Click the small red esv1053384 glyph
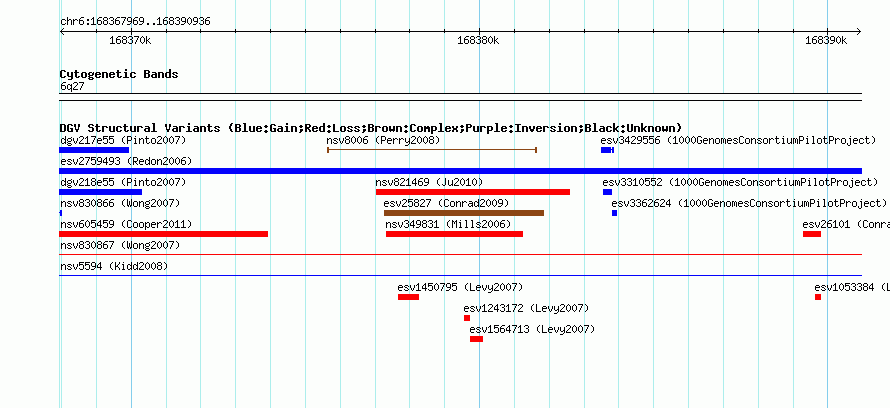890x408 pixels. (818, 297)
